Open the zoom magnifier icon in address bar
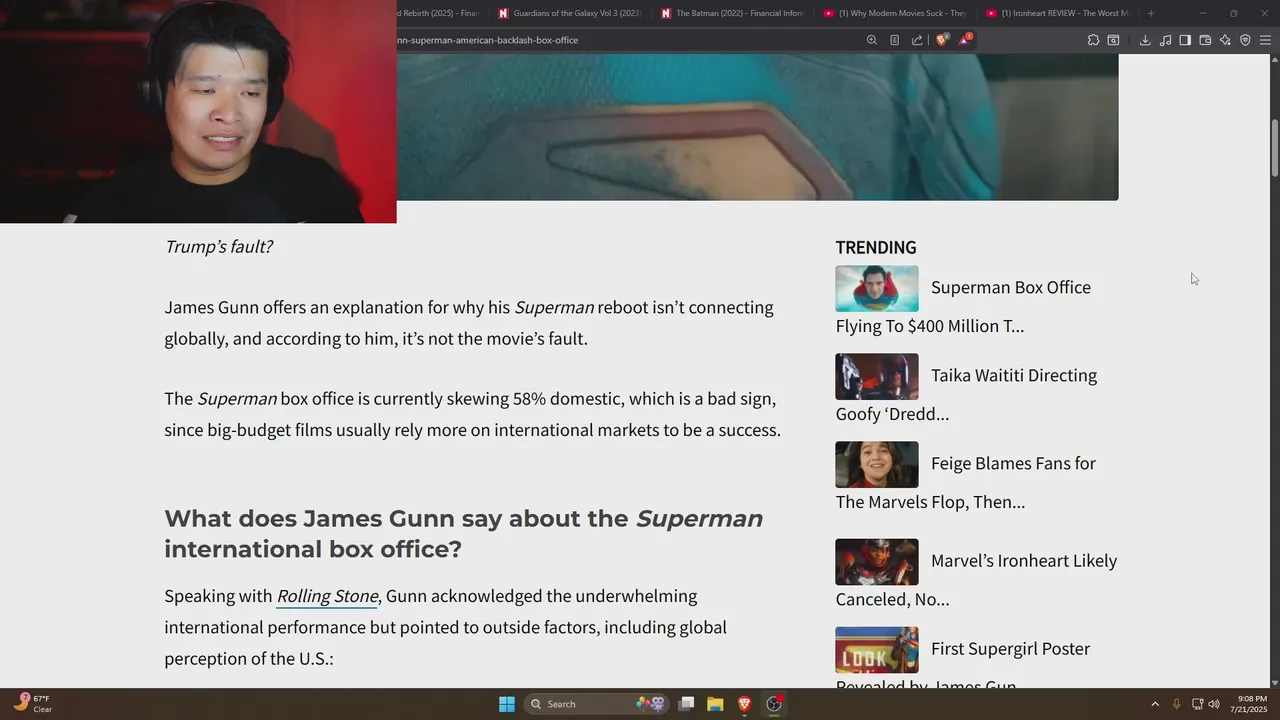Image resolution: width=1280 pixels, height=720 pixels. [x=872, y=40]
